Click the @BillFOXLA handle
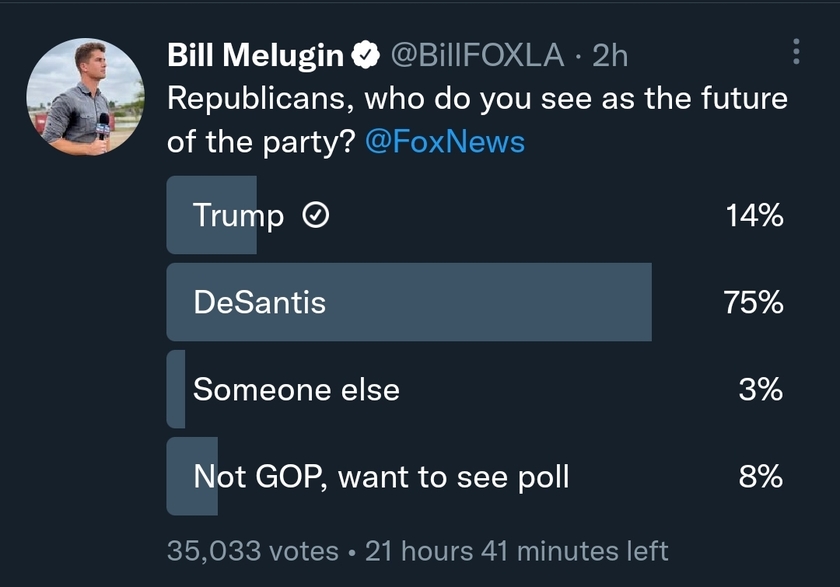 click(x=477, y=55)
